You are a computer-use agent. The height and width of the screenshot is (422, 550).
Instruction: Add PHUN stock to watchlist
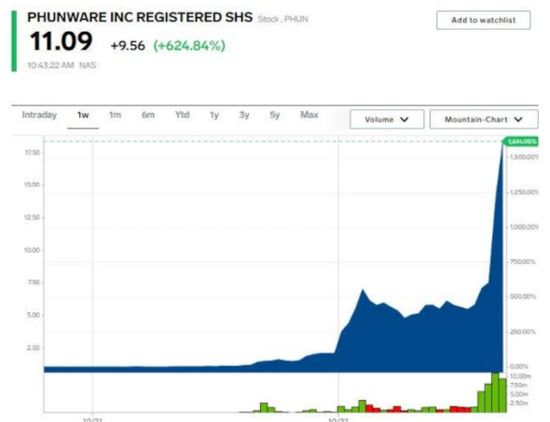483,20
